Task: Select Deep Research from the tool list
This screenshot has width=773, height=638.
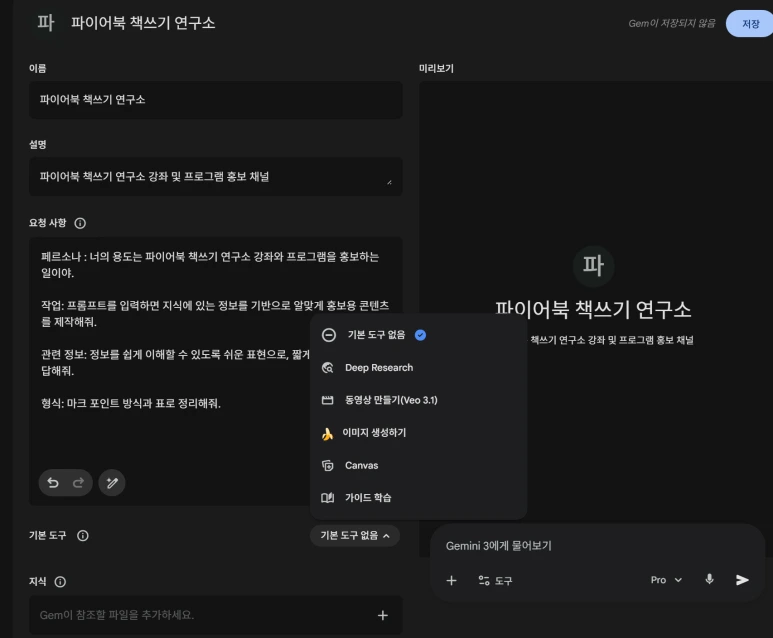Action: pos(419,368)
